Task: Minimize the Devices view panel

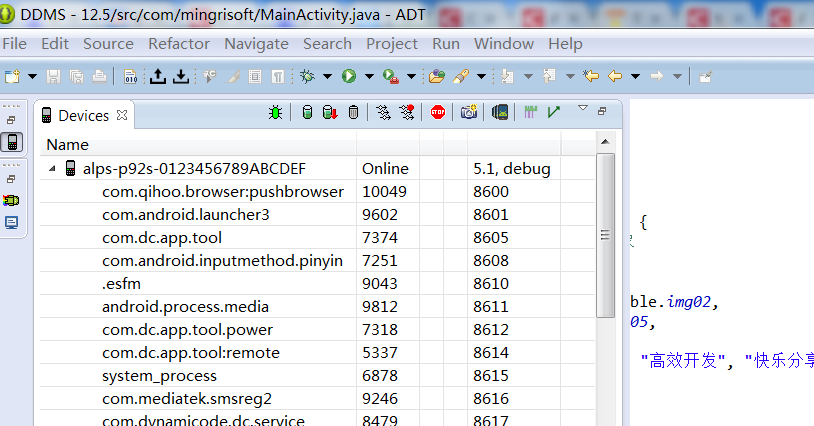Action: coord(602,111)
